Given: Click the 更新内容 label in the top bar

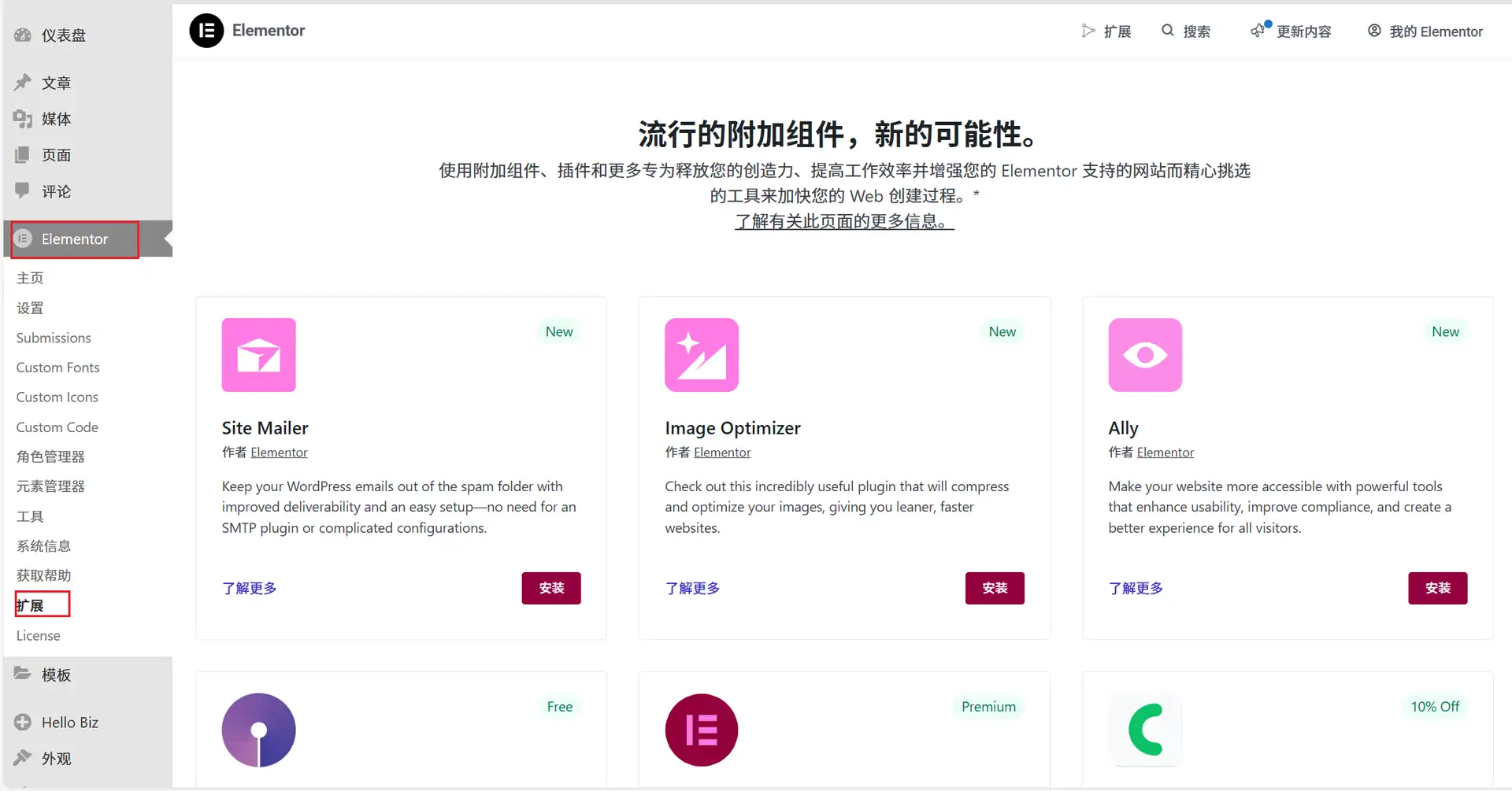Looking at the screenshot, I should coord(1304,31).
